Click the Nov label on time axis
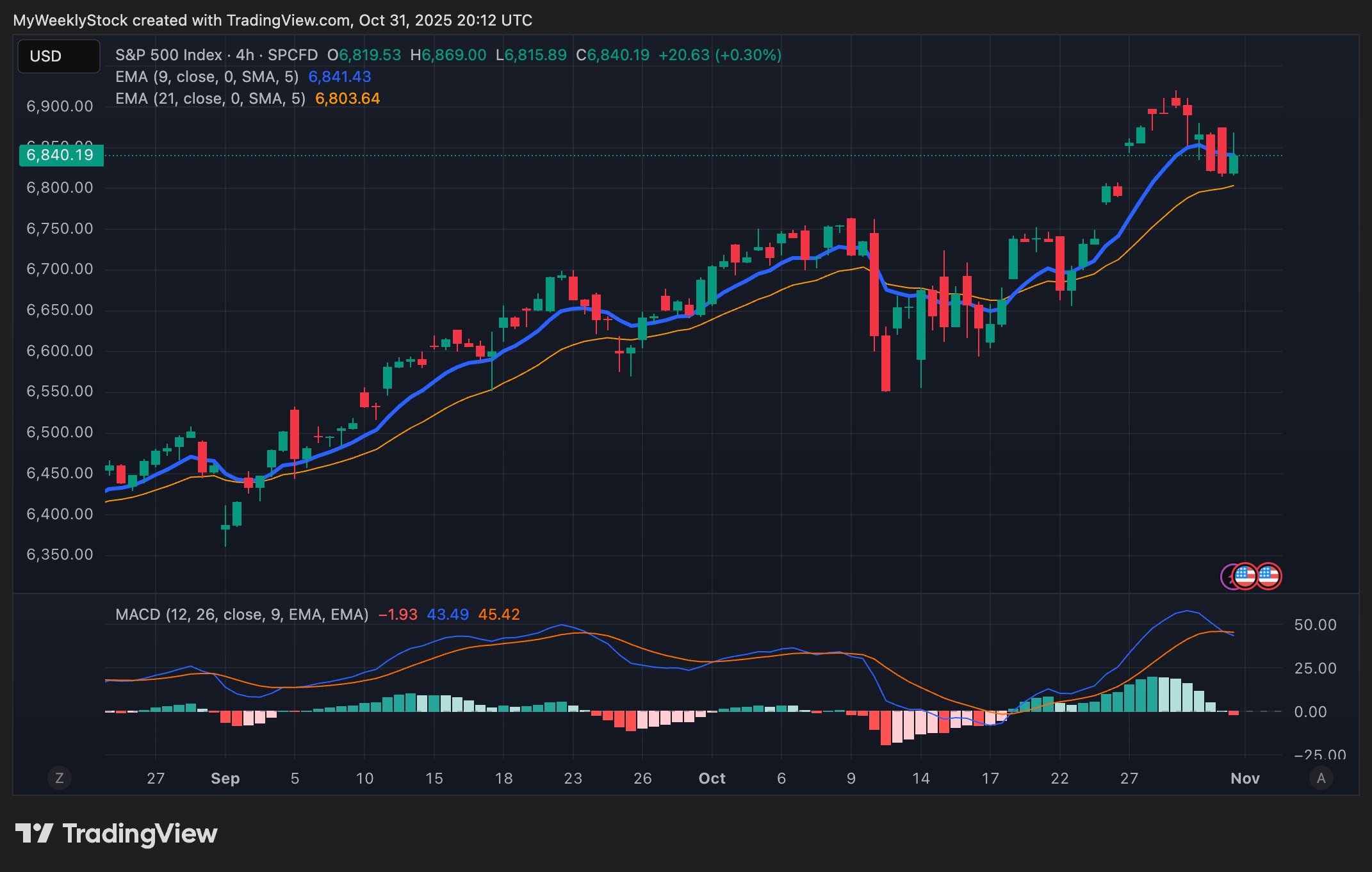Screen dimensions: 1372x872 point(1245,779)
